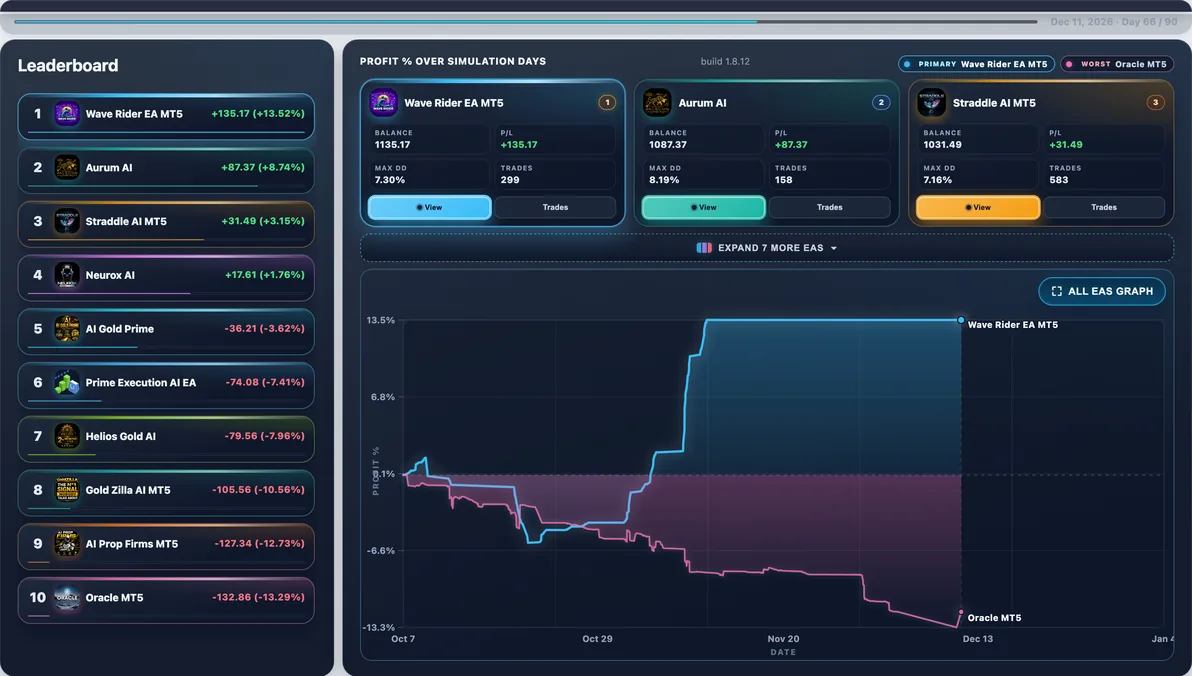Select Gold Zilla AI MT5 loss -105.56
Image resolution: width=1192 pixels, height=676 pixels.
(258, 490)
